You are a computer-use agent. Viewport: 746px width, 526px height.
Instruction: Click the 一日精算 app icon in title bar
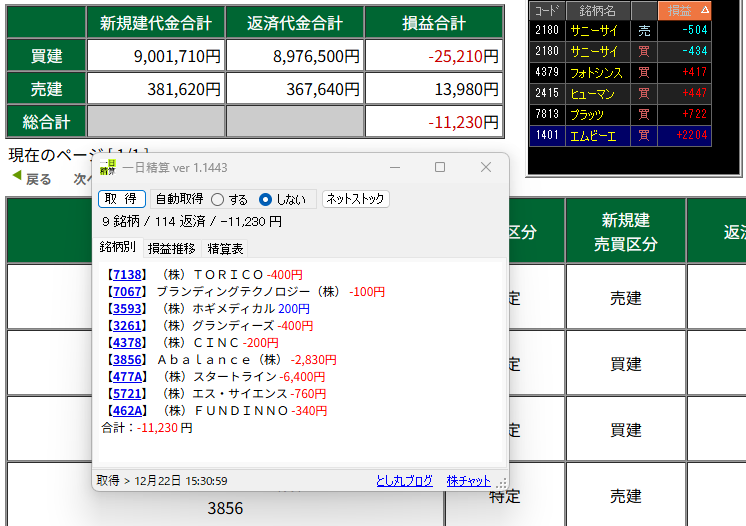[x=108, y=168]
